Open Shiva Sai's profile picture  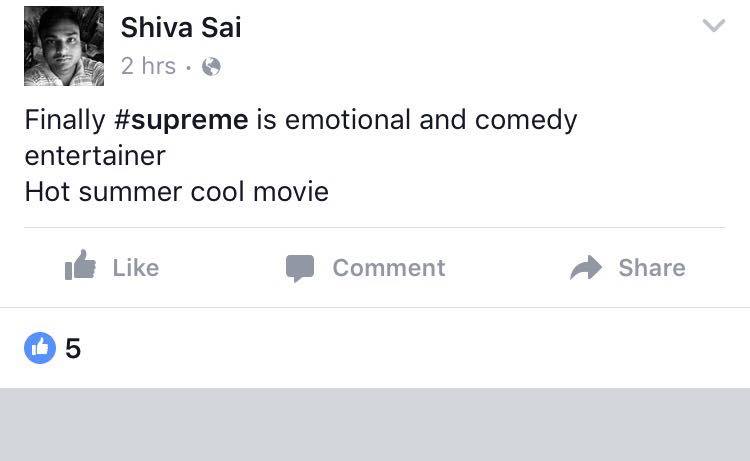[64, 46]
